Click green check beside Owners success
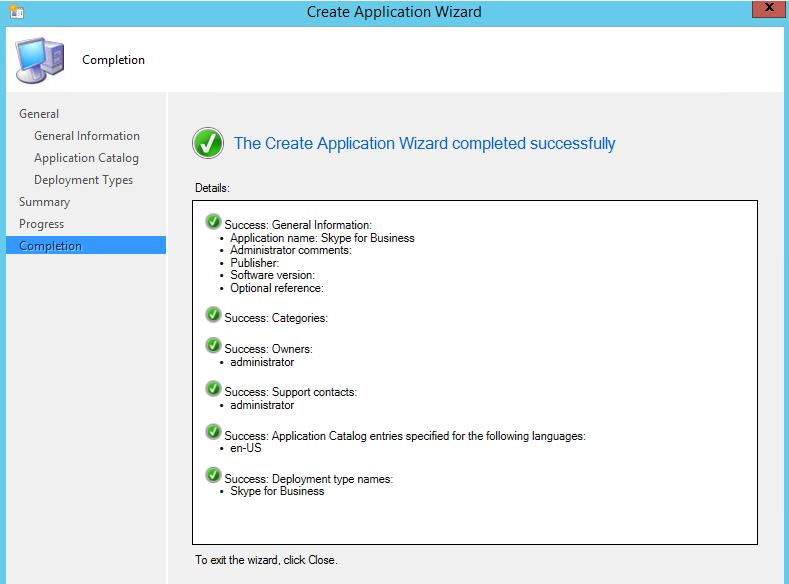 213,346
